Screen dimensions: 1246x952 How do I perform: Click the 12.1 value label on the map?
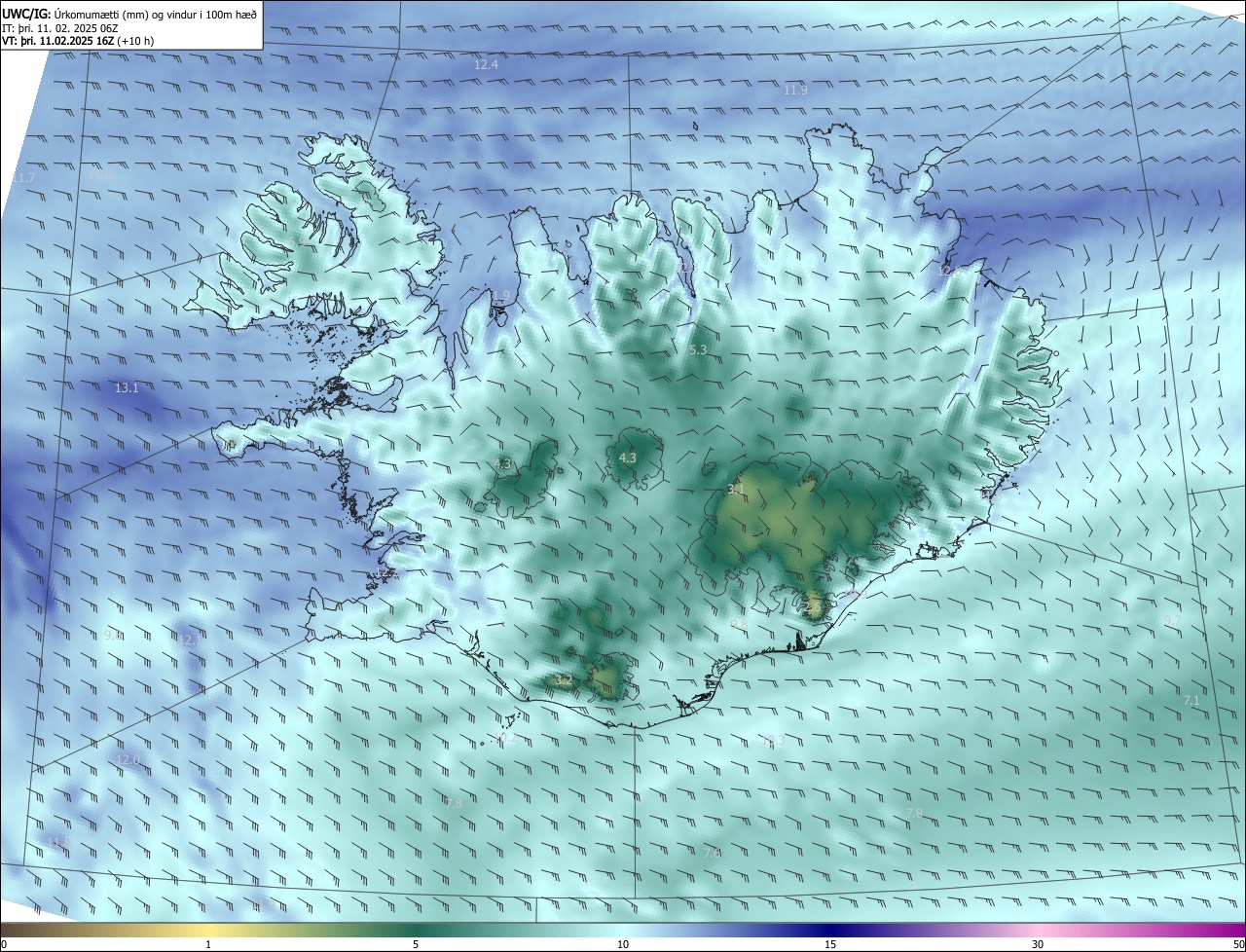(x=189, y=640)
